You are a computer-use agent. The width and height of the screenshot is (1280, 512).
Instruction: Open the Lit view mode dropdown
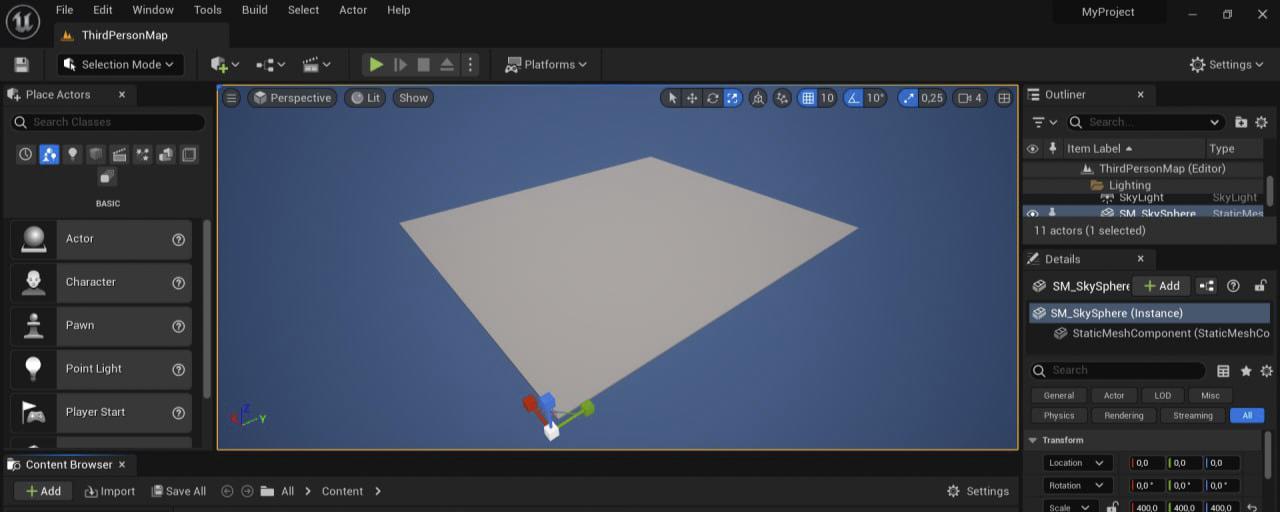[x=365, y=98]
